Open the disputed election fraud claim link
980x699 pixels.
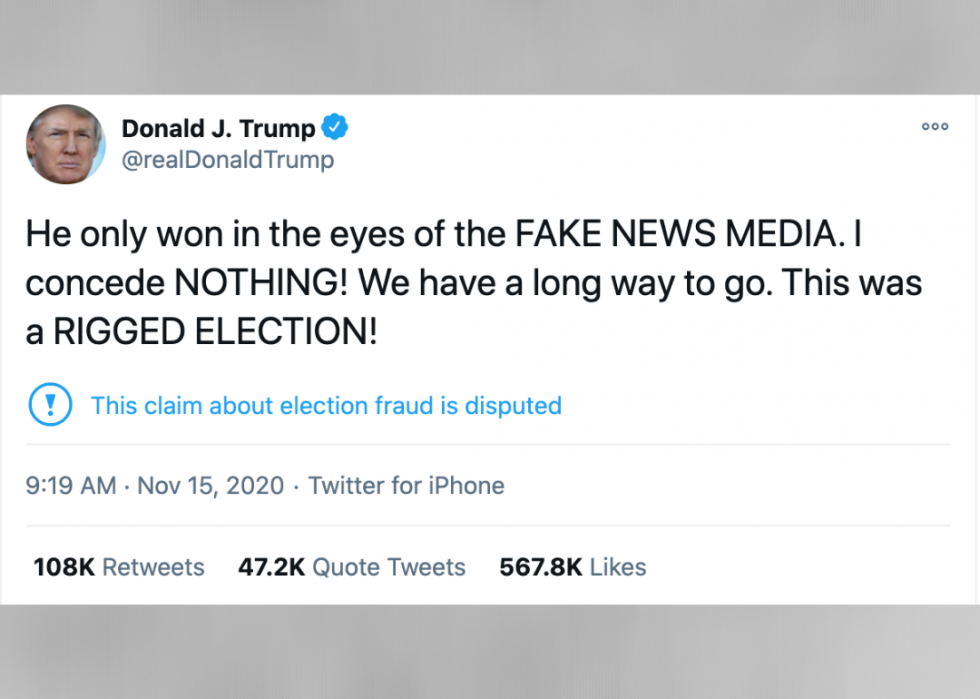pyautogui.click(x=326, y=405)
